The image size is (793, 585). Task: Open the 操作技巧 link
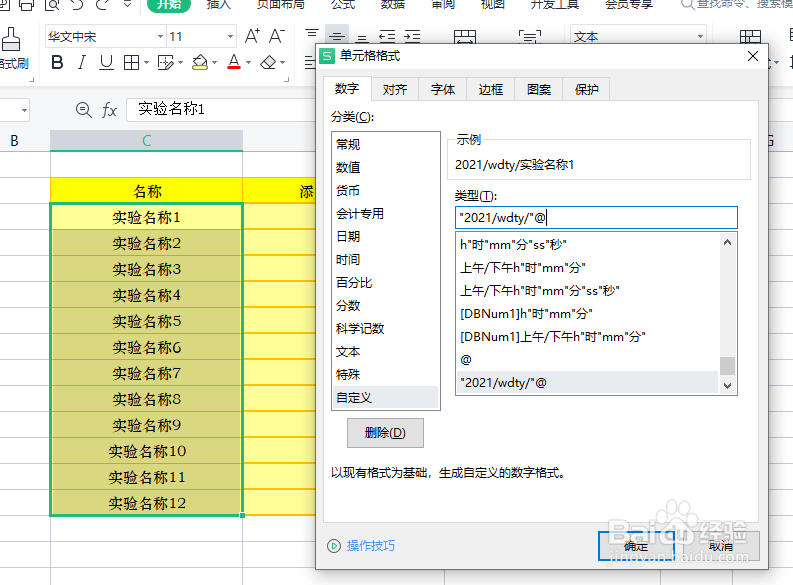(371, 546)
